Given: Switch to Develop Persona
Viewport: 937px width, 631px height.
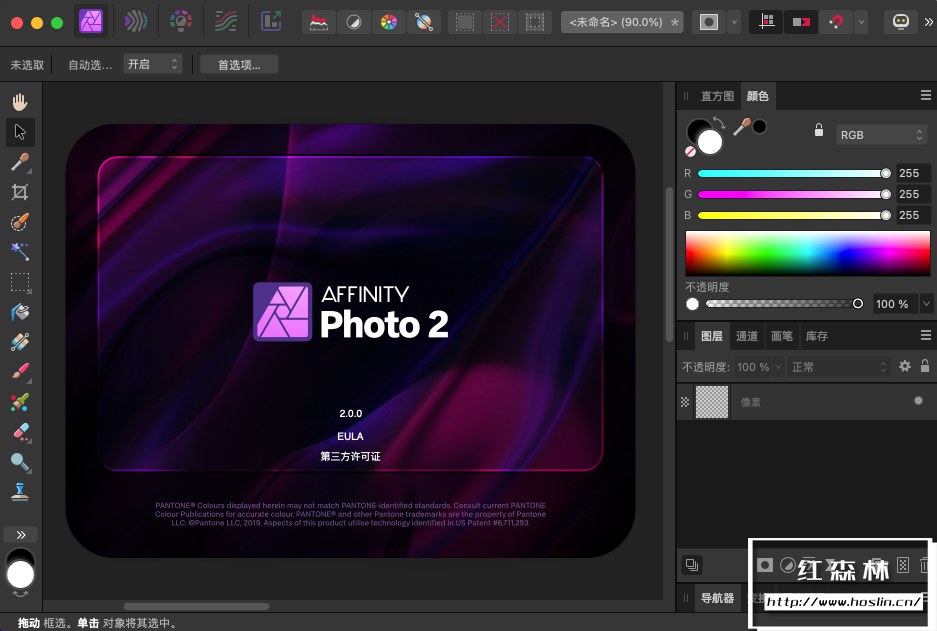Looking at the screenshot, I should pyautogui.click(x=181, y=22).
